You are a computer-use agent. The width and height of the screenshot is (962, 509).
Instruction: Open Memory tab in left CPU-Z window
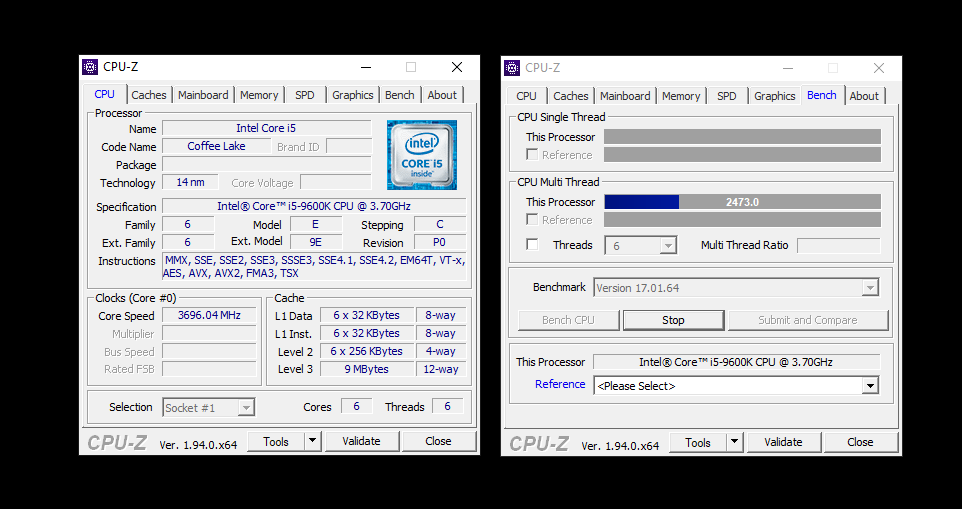click(x=259, y=95)
